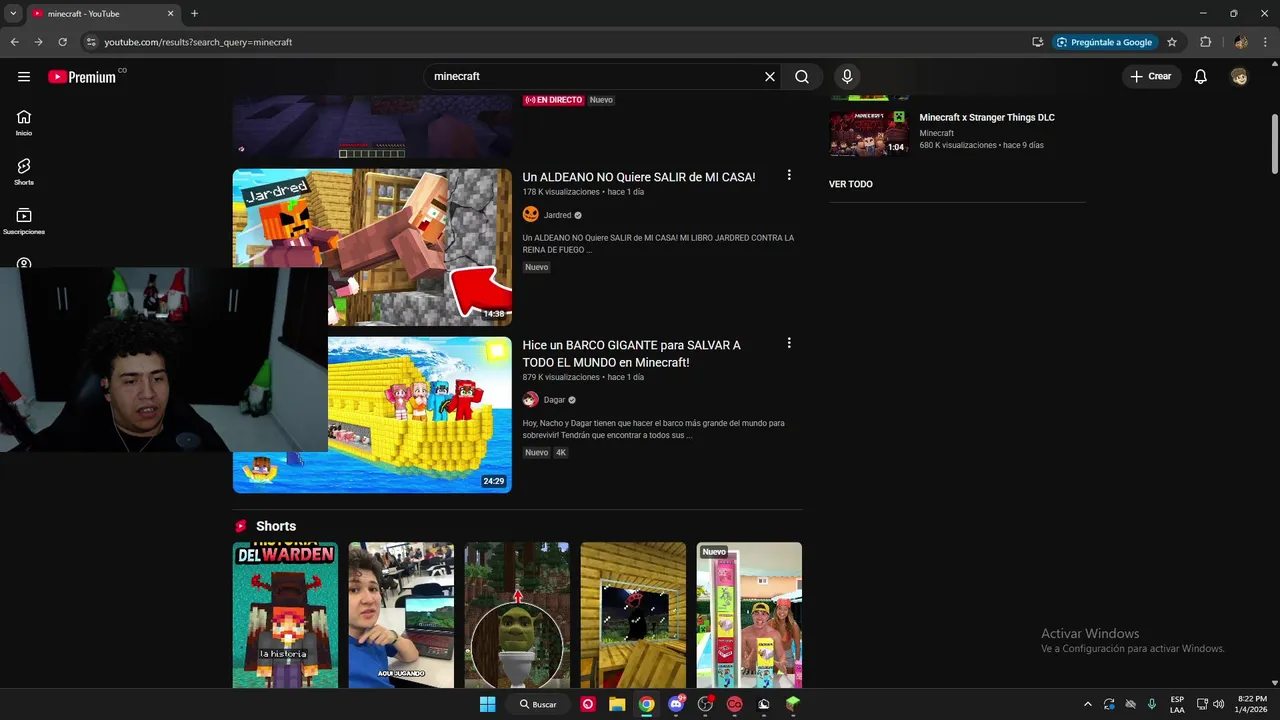Open the volume control in tray

[1219, 704]
